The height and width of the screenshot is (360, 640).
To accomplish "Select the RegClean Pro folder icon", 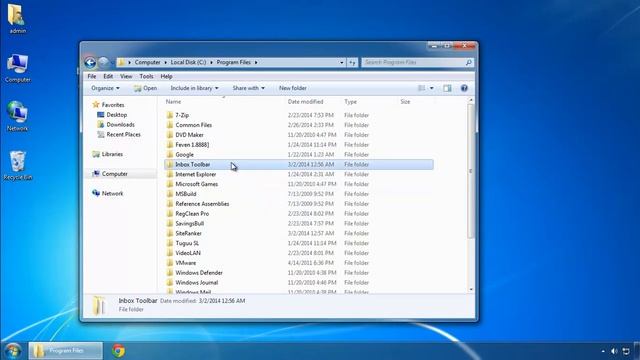I will pyautogui.click(x=170, y=213).
